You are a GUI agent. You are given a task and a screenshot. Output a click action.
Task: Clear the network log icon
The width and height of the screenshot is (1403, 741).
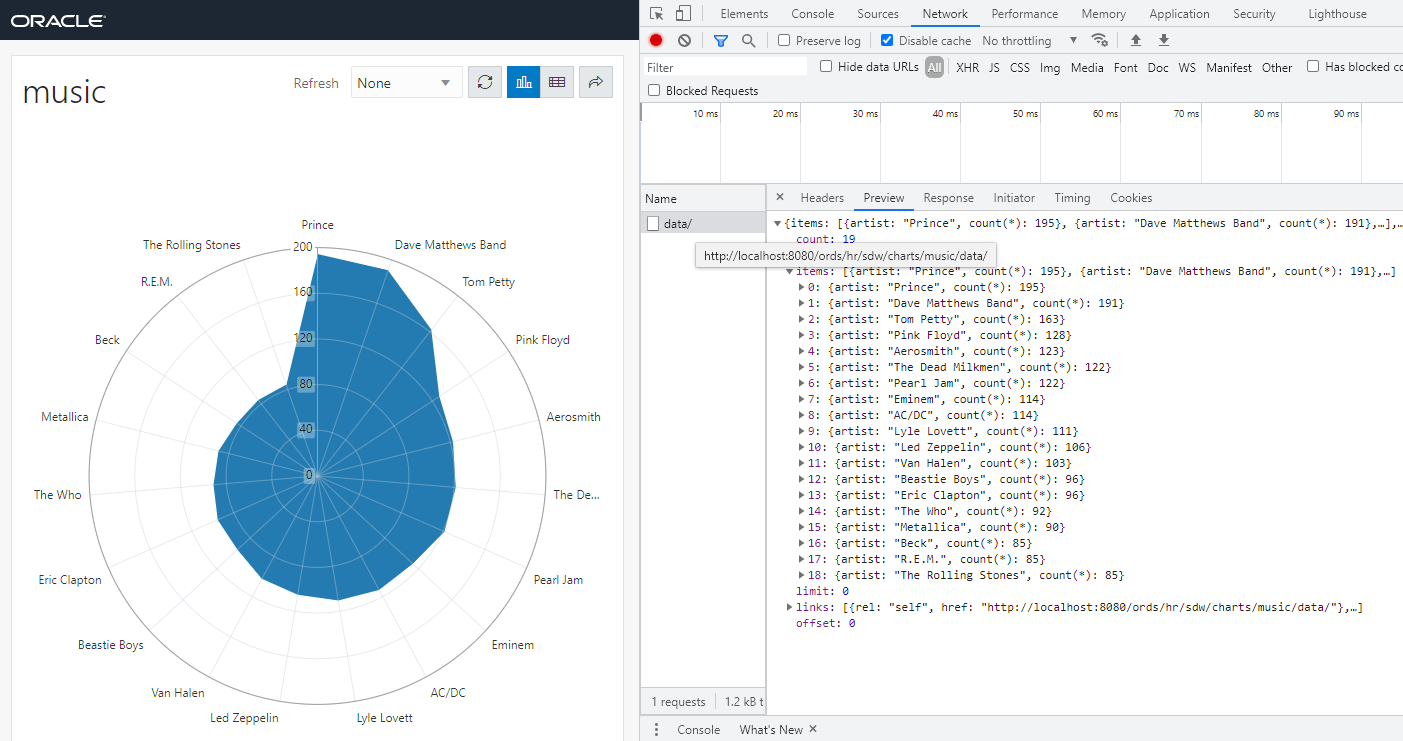pyautogui.click(x=684, y=41)
